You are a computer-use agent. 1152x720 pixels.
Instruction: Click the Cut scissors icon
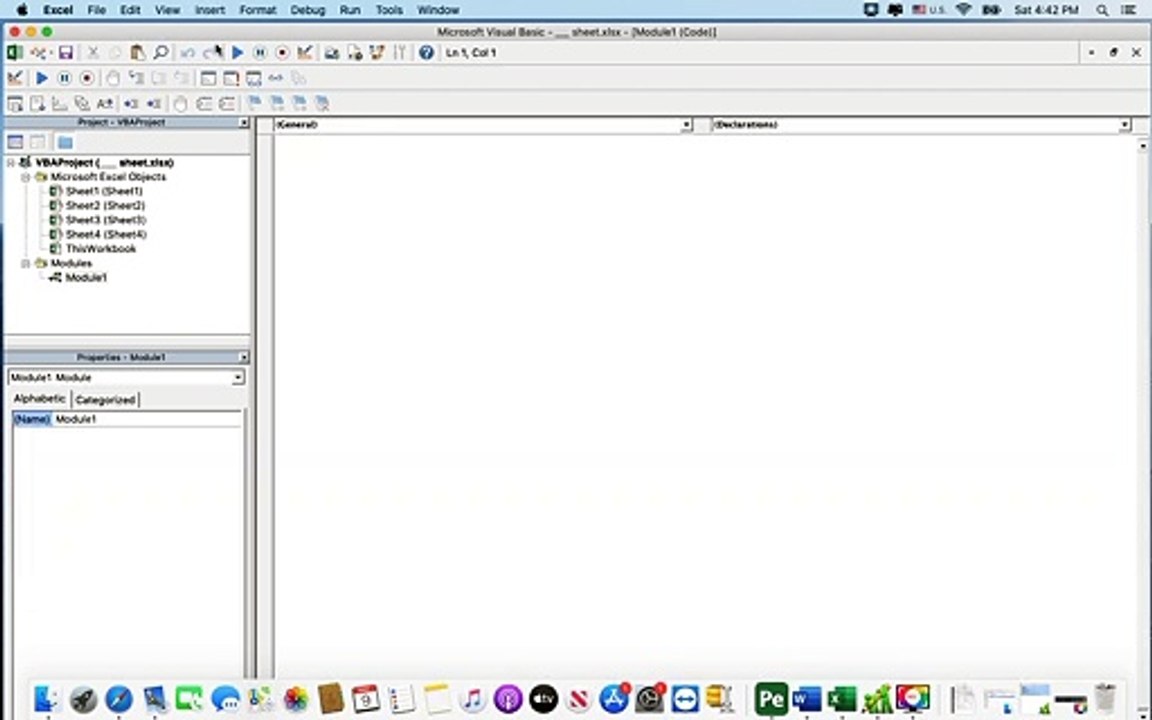tap(93, 53)
